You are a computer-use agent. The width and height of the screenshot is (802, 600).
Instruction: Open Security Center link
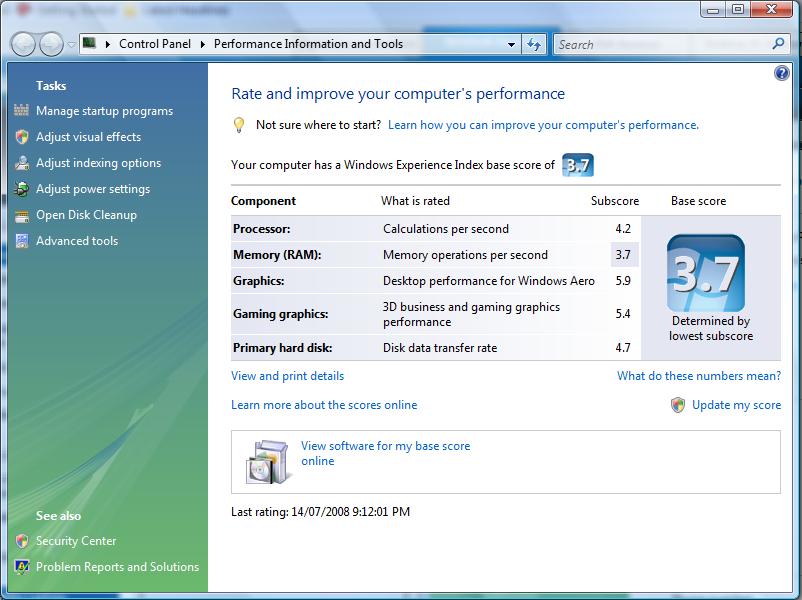pos(76,541)
